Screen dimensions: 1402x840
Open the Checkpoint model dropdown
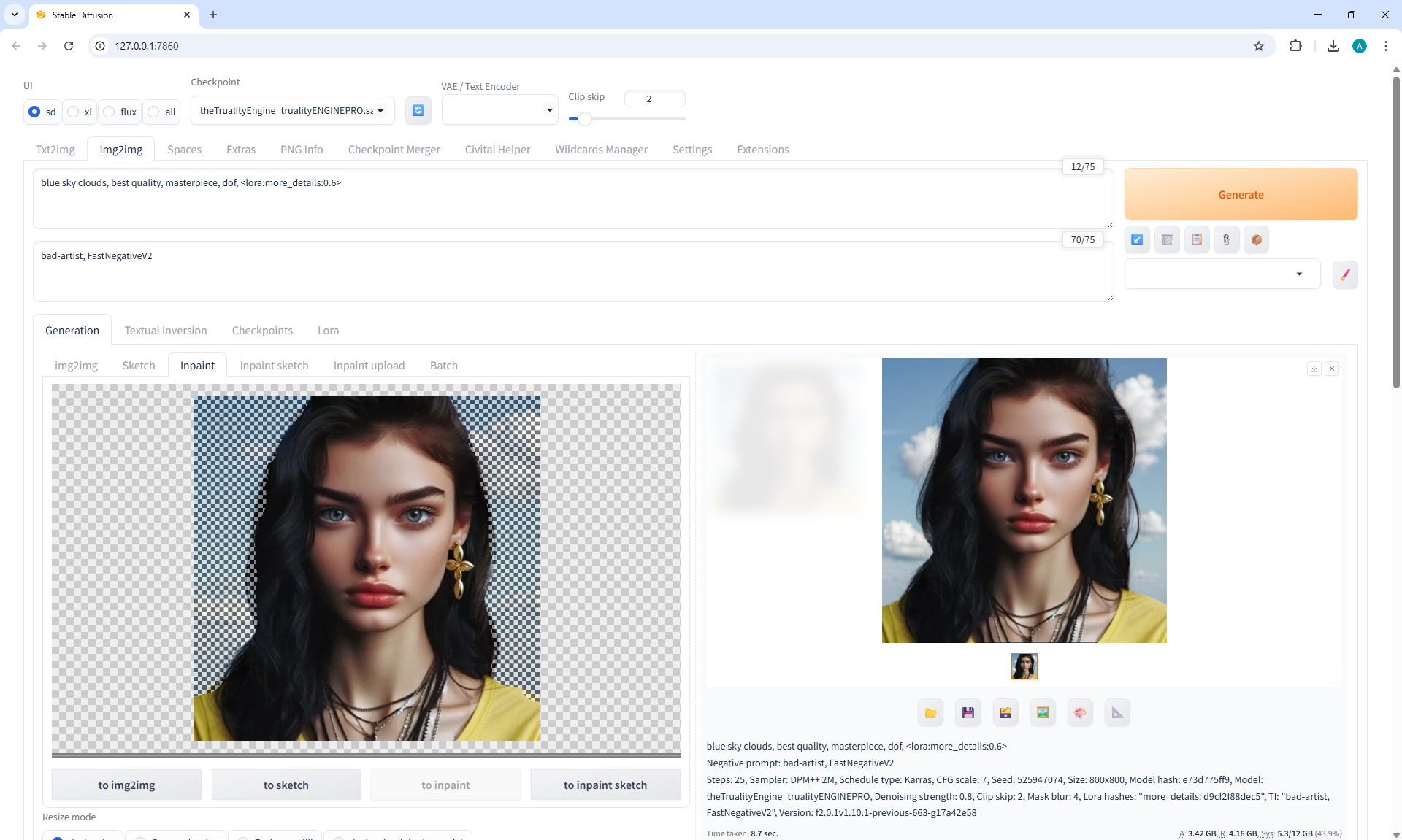click(292, 110)
